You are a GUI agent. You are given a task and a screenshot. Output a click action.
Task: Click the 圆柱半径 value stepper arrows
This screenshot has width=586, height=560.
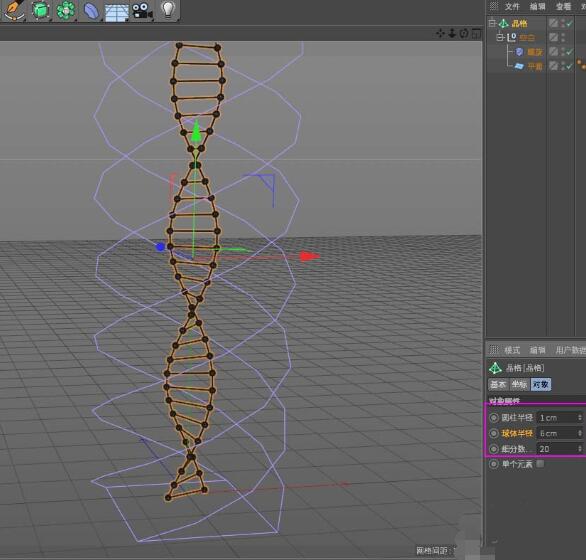coord(580,417)
